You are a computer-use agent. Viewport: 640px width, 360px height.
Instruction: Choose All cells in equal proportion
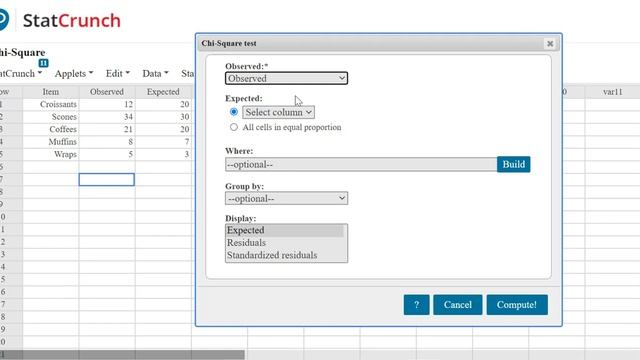(x=234, y=127)
